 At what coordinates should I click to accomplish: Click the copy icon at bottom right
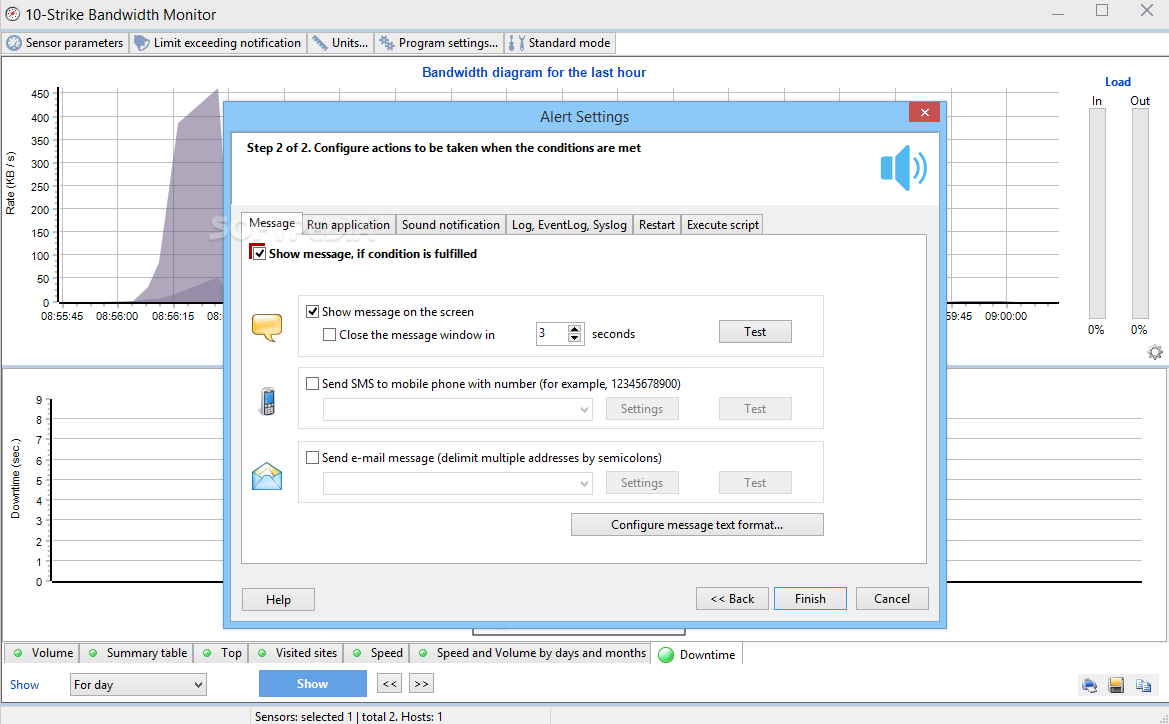click(1143, 685)
